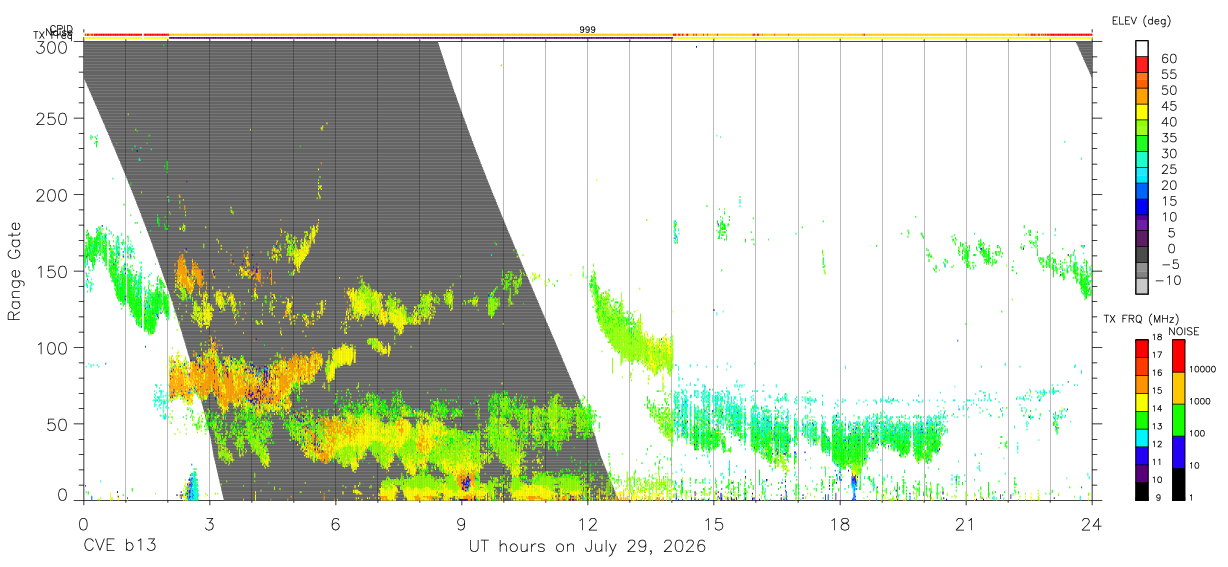Screen dimensions: 1228x567
Task: Click the '−10' label on ELEV colorbar
Action: [x=1168, y=280]
